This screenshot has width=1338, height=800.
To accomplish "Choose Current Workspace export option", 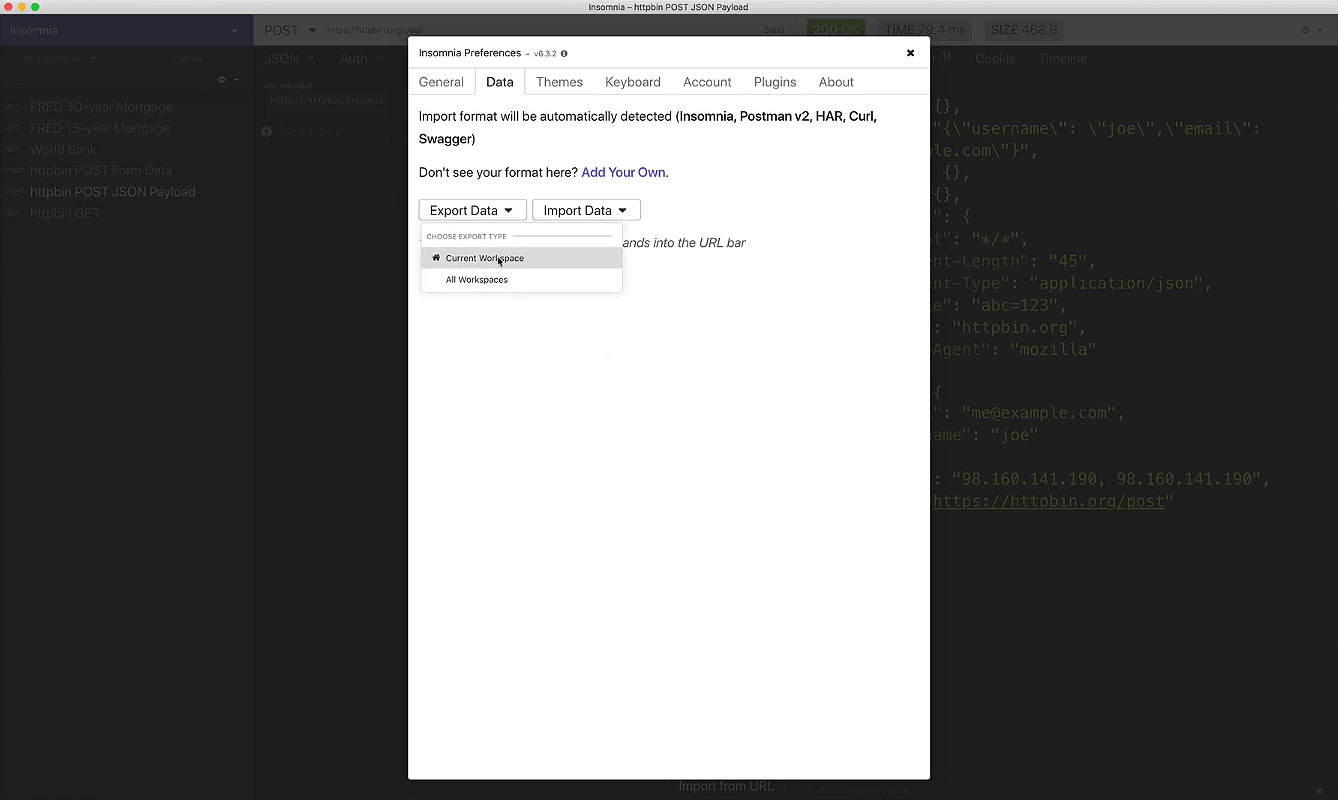I will coord(521,258).
